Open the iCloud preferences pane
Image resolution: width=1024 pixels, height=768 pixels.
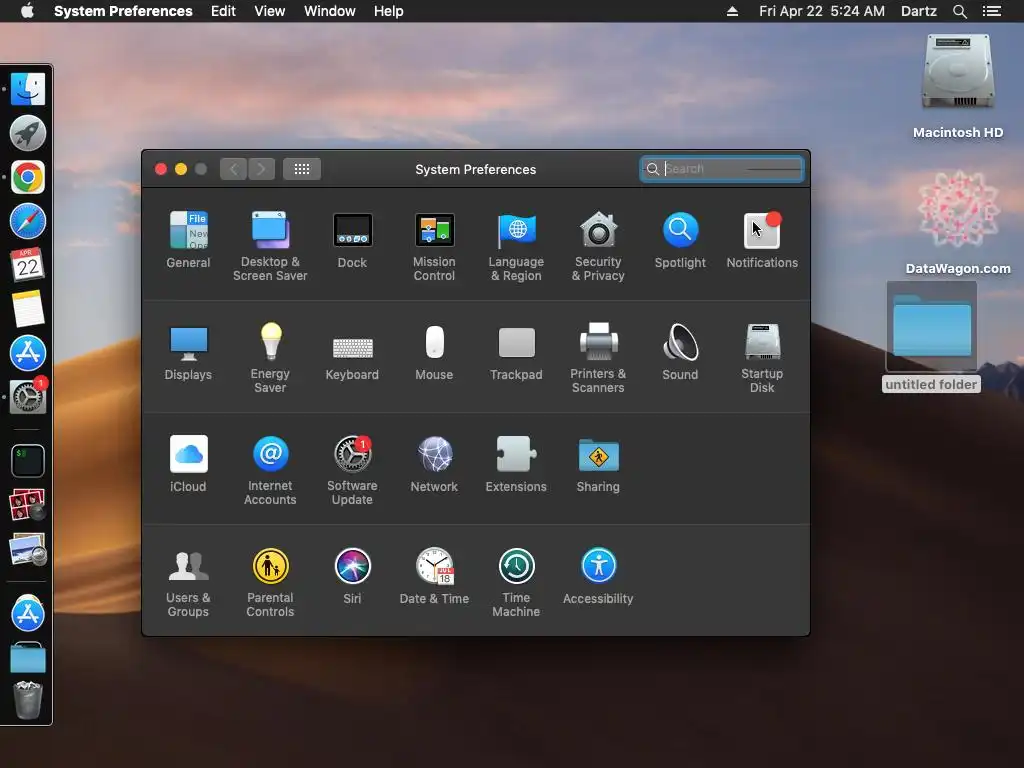pos(188,464)
